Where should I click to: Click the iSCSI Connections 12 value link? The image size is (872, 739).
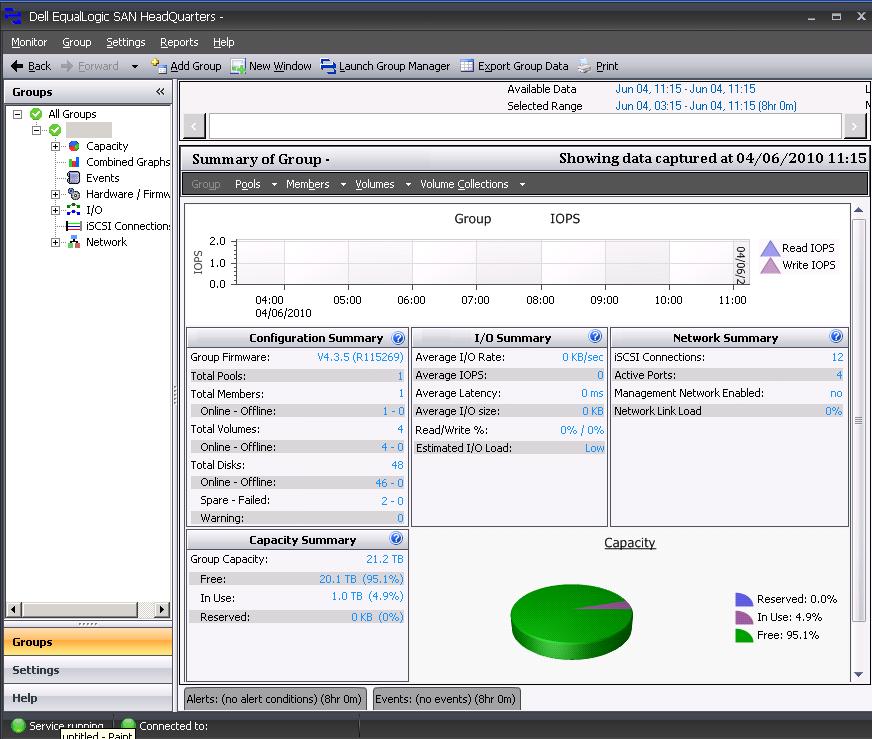click(x=838, y=357)
